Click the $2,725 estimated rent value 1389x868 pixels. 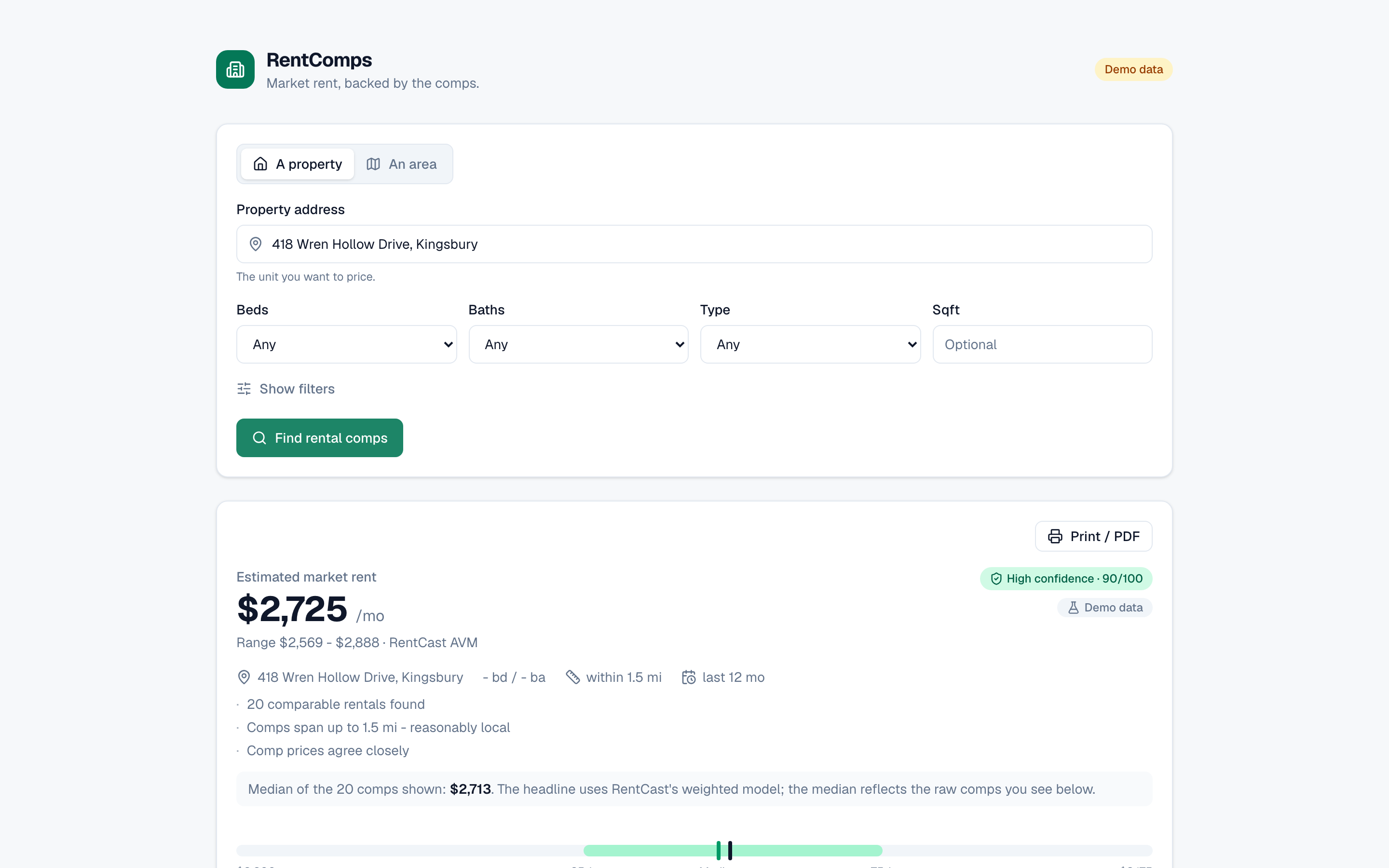pyautogui.click(x=292, y=609)
